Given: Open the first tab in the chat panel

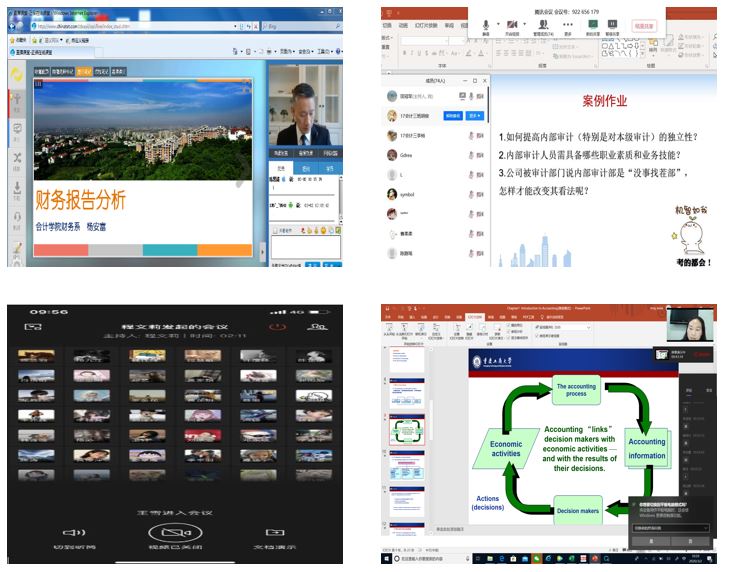Looking at the screenshot, I should click(x=282, y=168).
